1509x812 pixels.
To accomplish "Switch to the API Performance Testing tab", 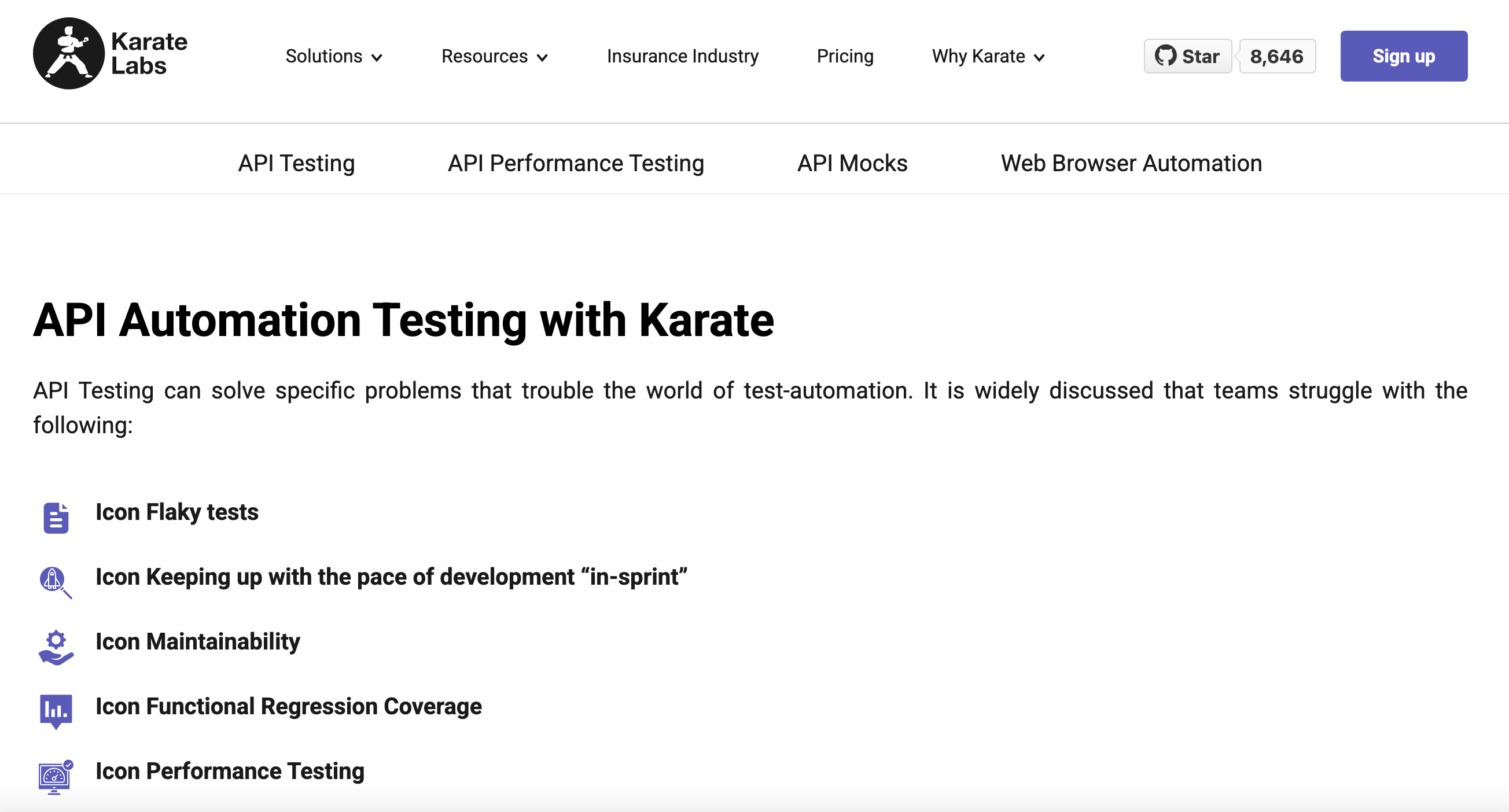I will pyautogui.click(x=576, y=163).
